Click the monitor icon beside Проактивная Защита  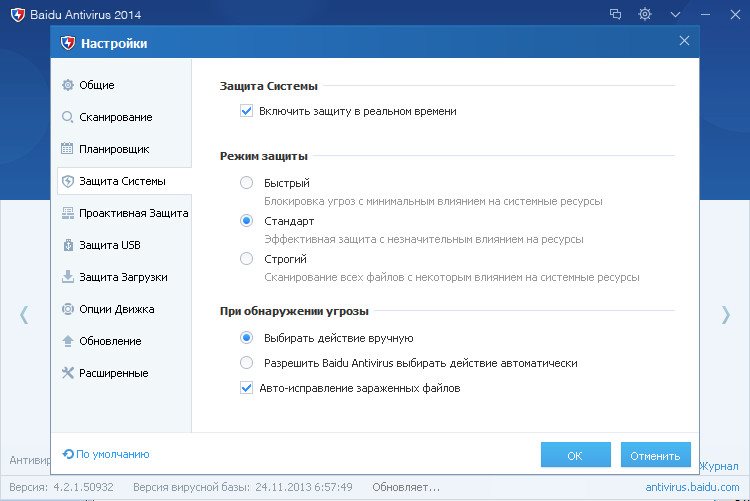[x=67, y=213]
